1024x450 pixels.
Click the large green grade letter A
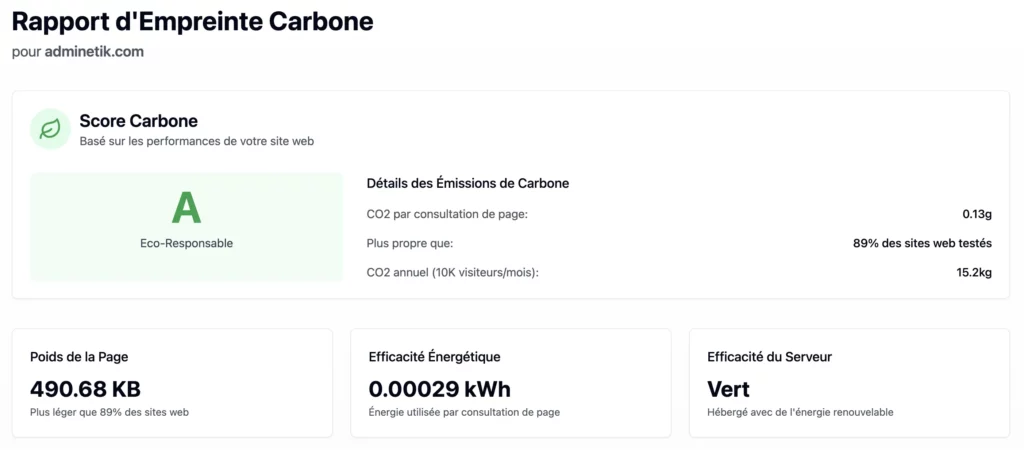click(186, 209)
